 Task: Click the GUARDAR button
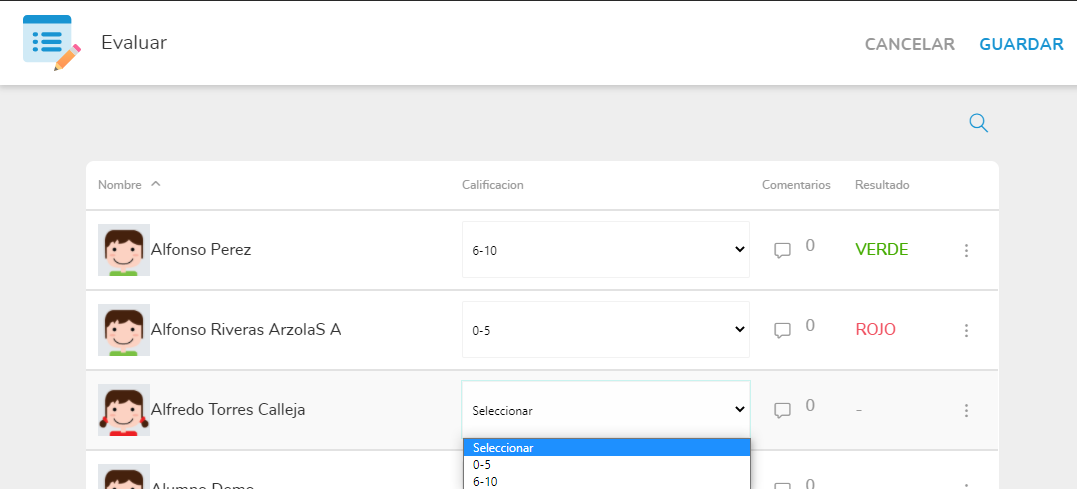point(1021,44)
